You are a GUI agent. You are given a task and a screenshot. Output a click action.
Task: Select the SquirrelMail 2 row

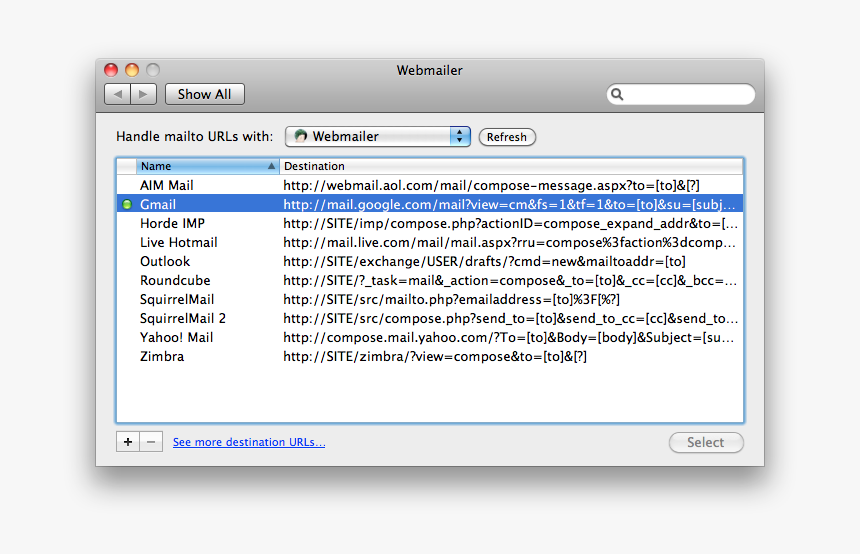(x=430, y=319)
